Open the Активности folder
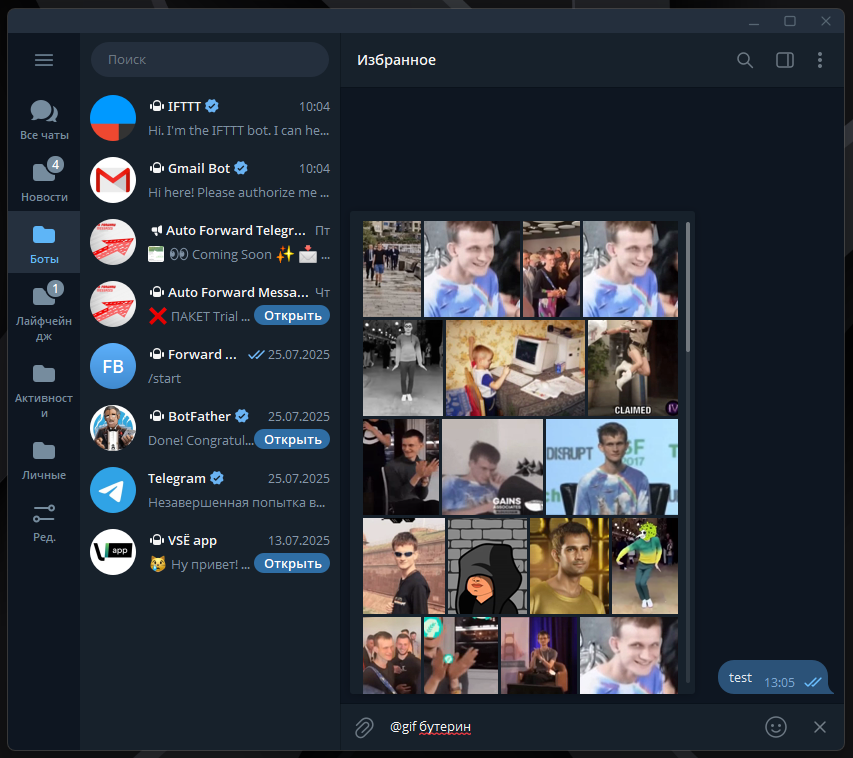Viewport: 853px width, 758px height. (44, 388)
